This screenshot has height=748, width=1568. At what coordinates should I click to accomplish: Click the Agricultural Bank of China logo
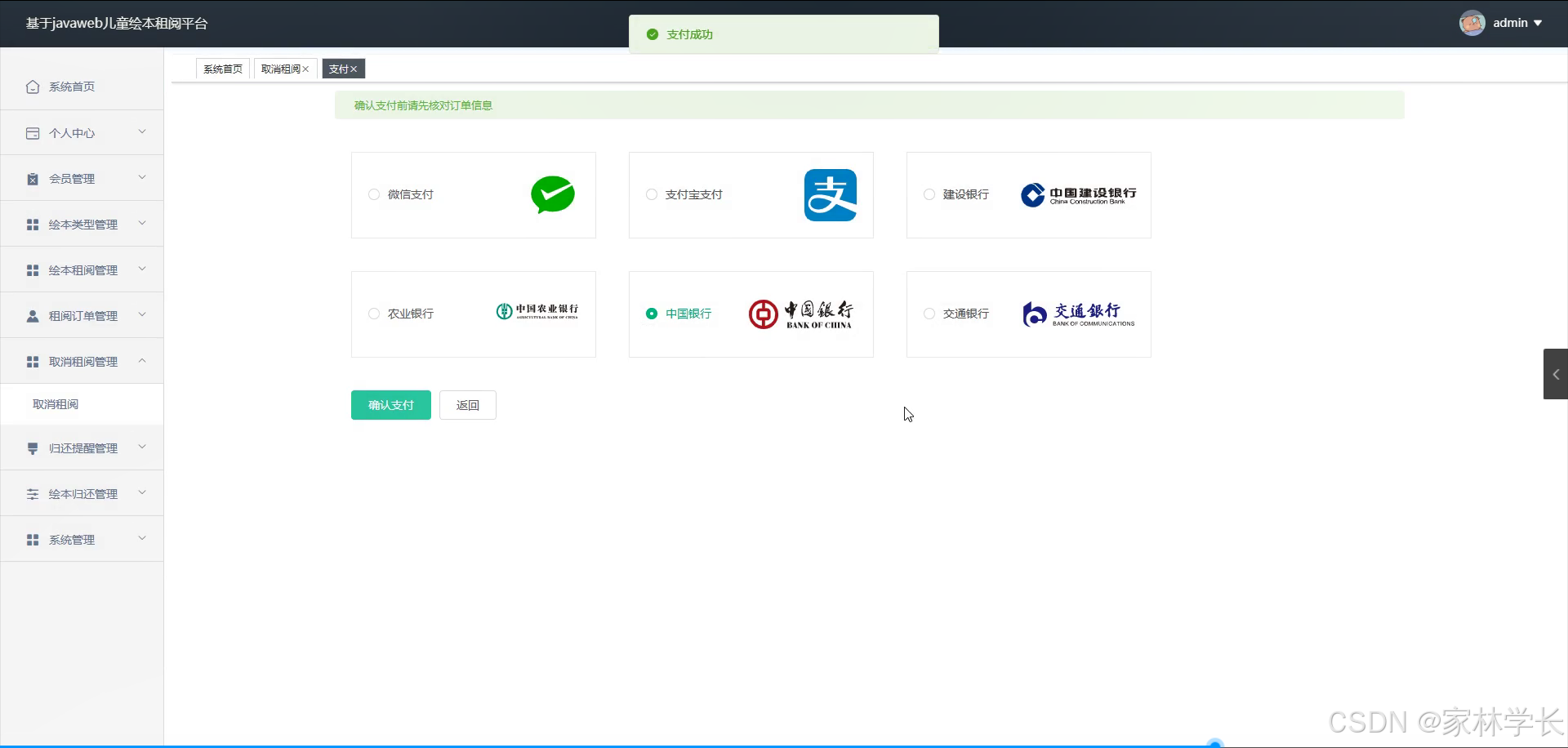(x=537, y=311)
